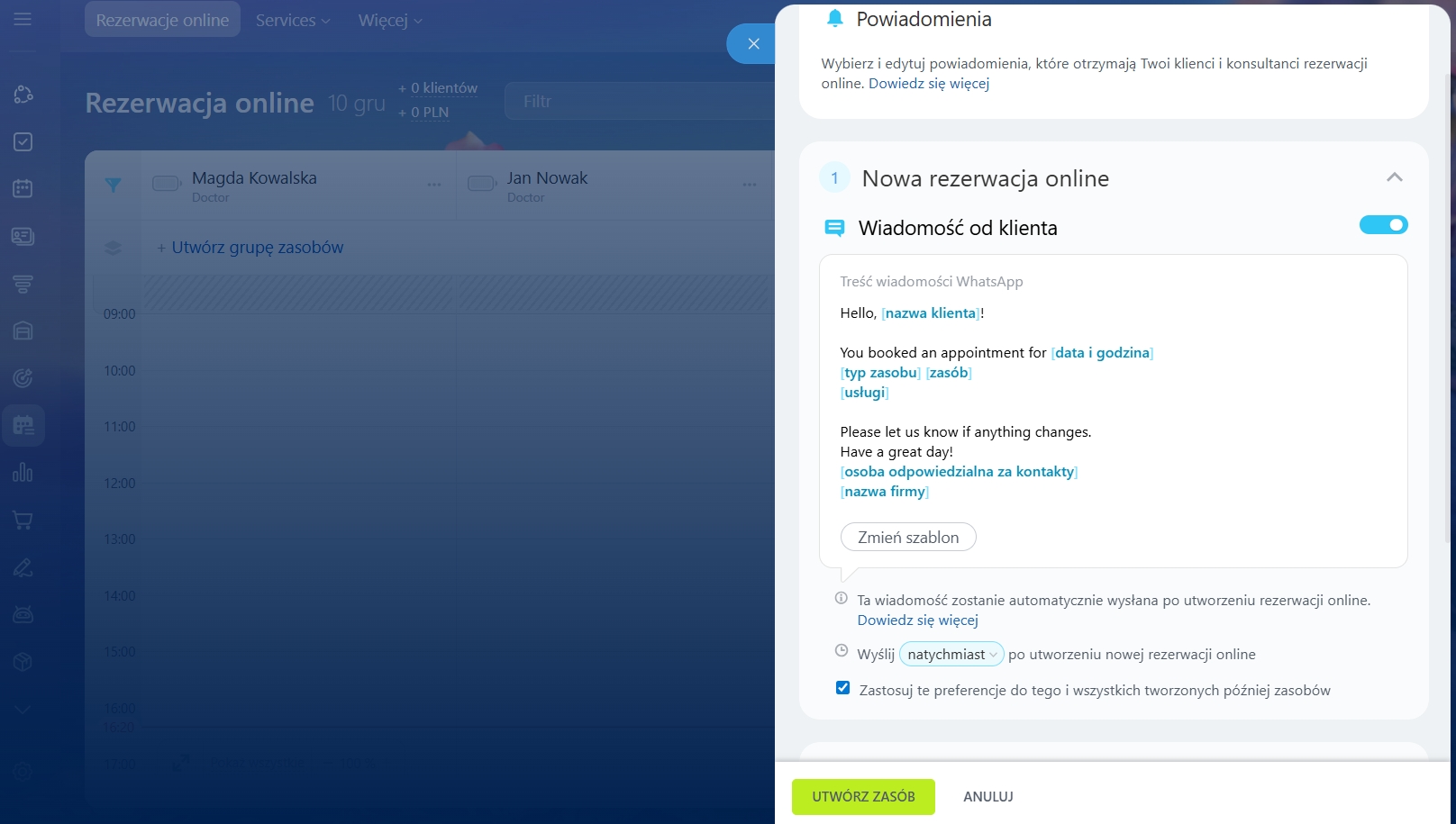Click the info icon beside the automatic message note

[x=841, y=598]
